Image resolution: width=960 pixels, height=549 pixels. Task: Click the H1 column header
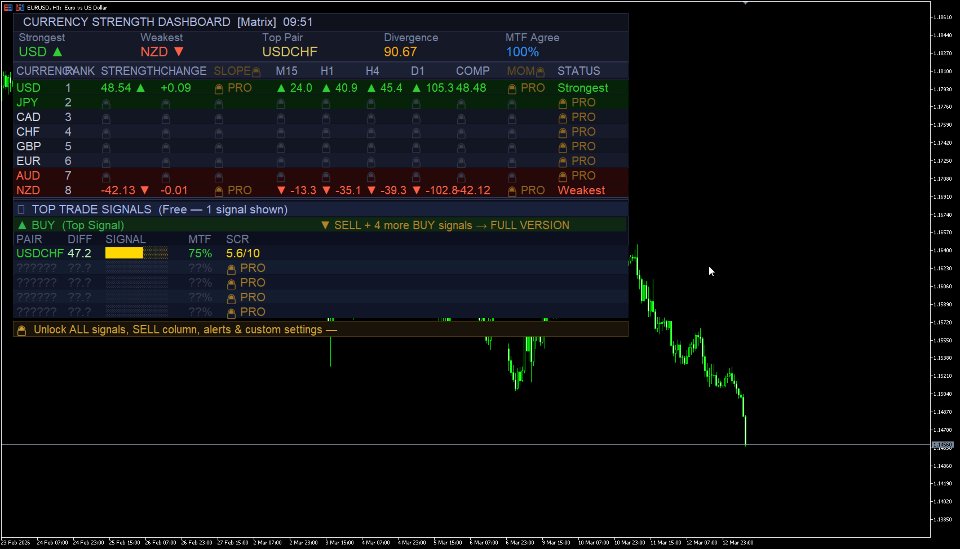pyautogui.click(x=327, y=71)
